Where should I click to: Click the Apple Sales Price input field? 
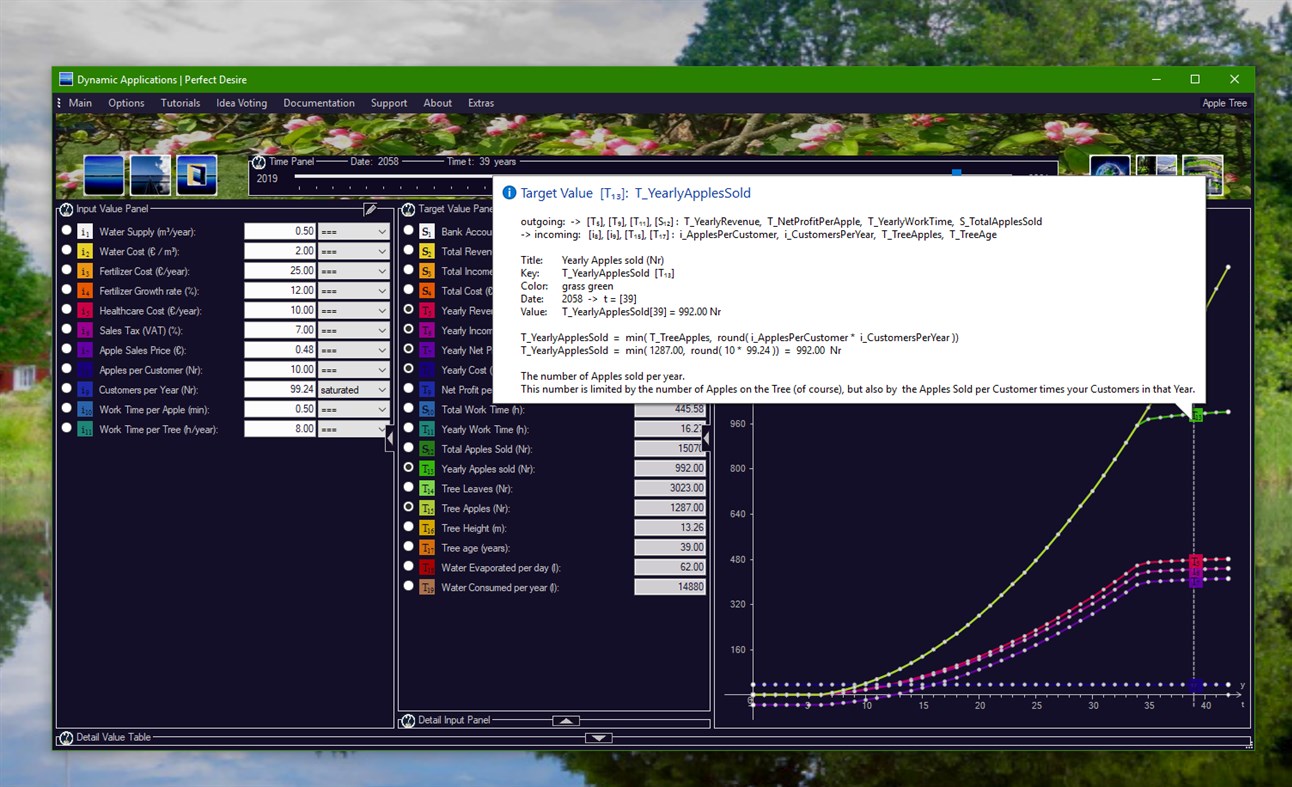(280, 350)
